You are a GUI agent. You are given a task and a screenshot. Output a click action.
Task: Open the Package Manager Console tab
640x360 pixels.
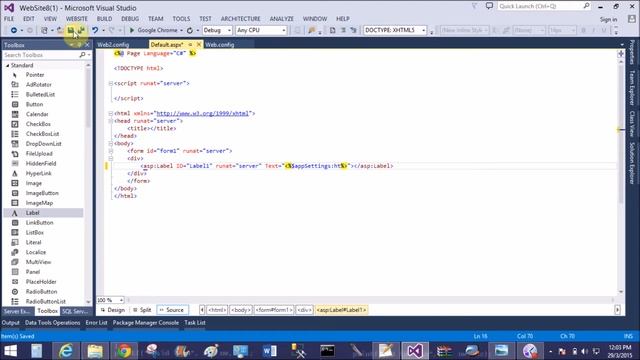pos(146,323)
